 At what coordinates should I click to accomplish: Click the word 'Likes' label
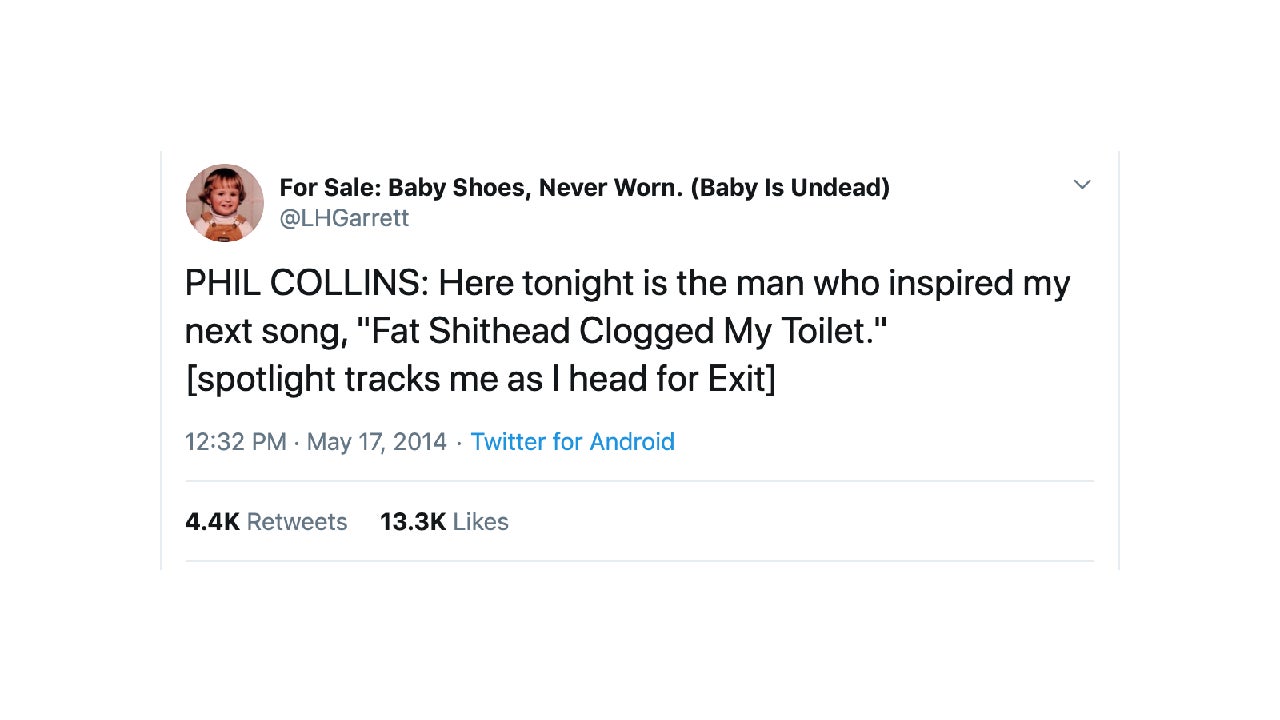481,522
